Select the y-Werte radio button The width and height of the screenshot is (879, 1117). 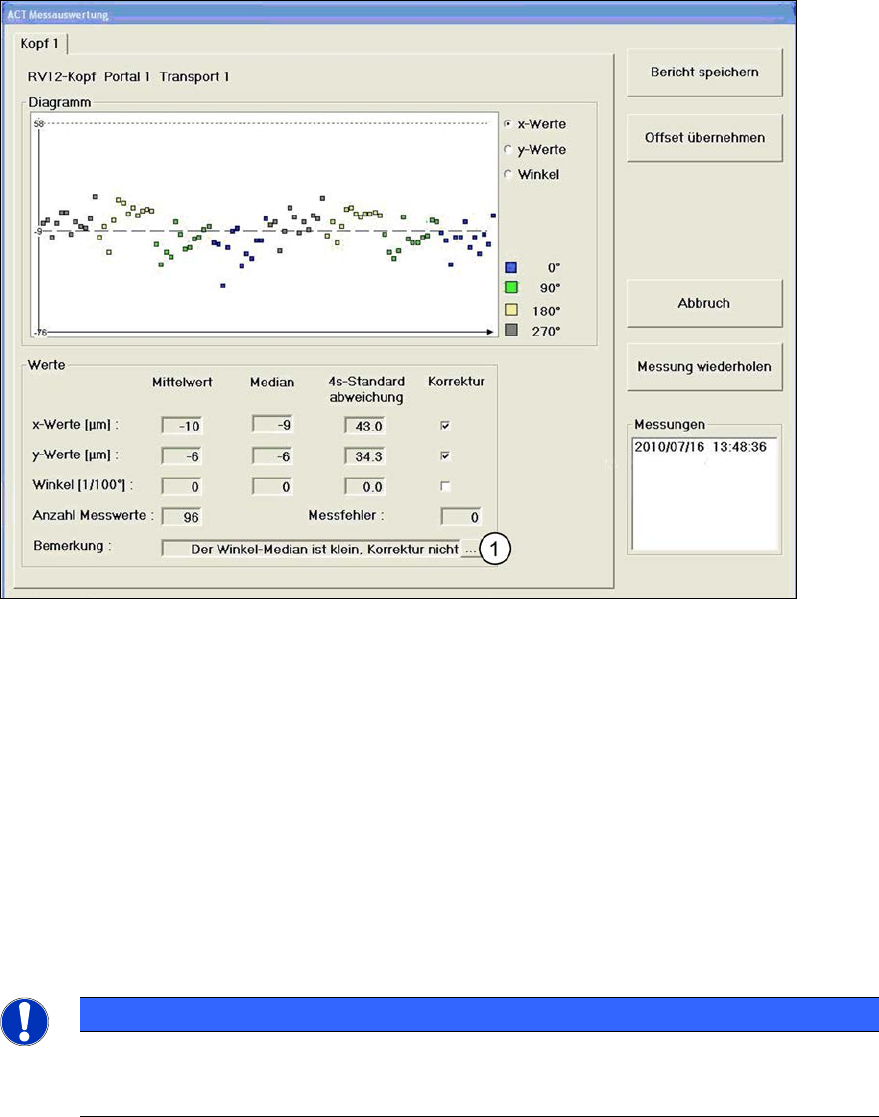(508, 150)
